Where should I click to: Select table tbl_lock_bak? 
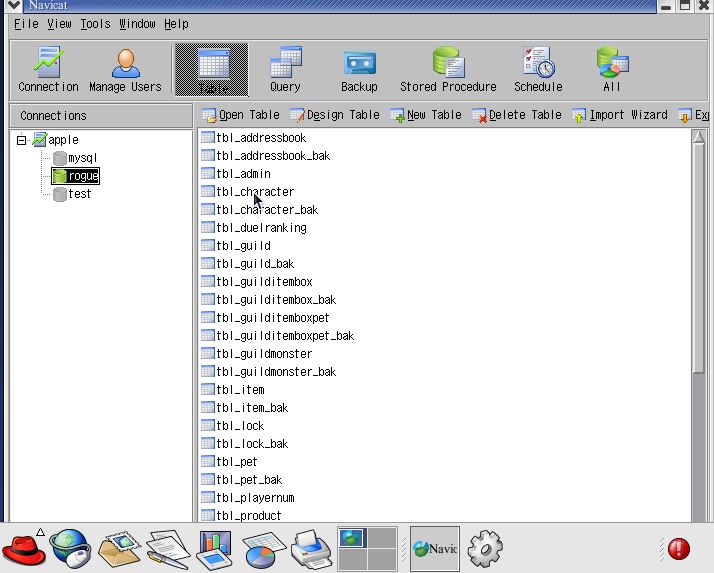245,444
